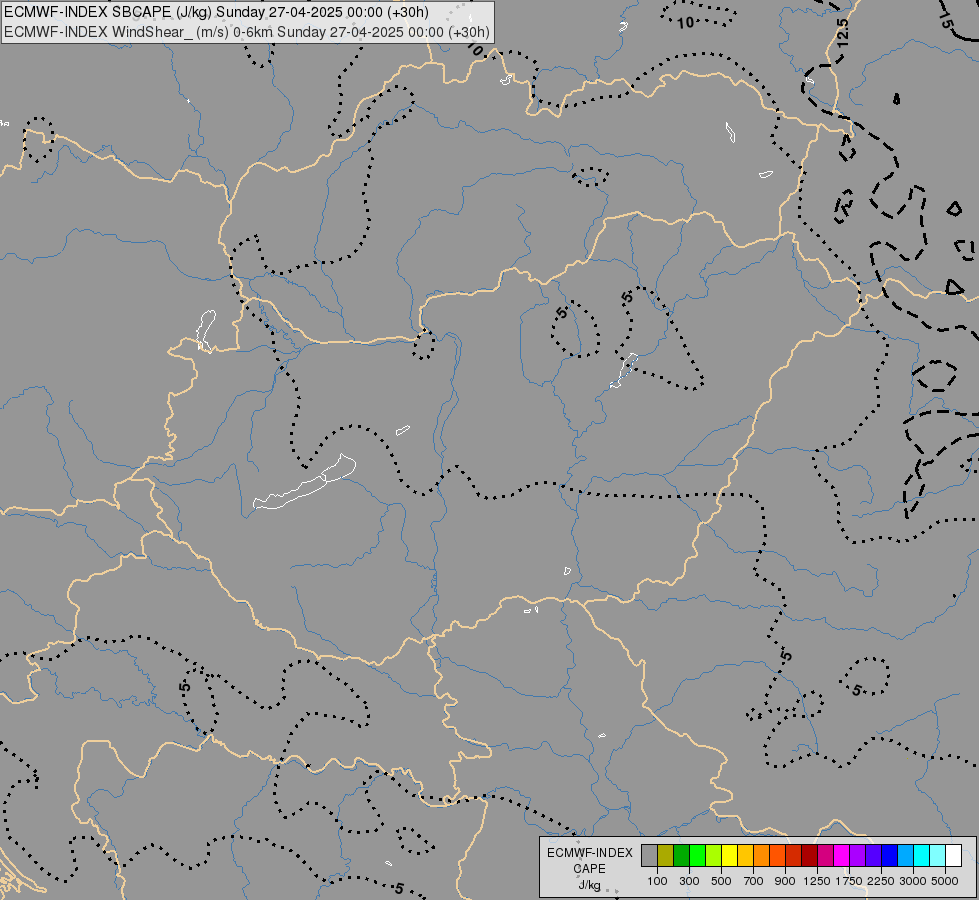
Task: Click ECMWF-INDEX title in the legend box
Action: pyautogui.click(x=590, y=853)
